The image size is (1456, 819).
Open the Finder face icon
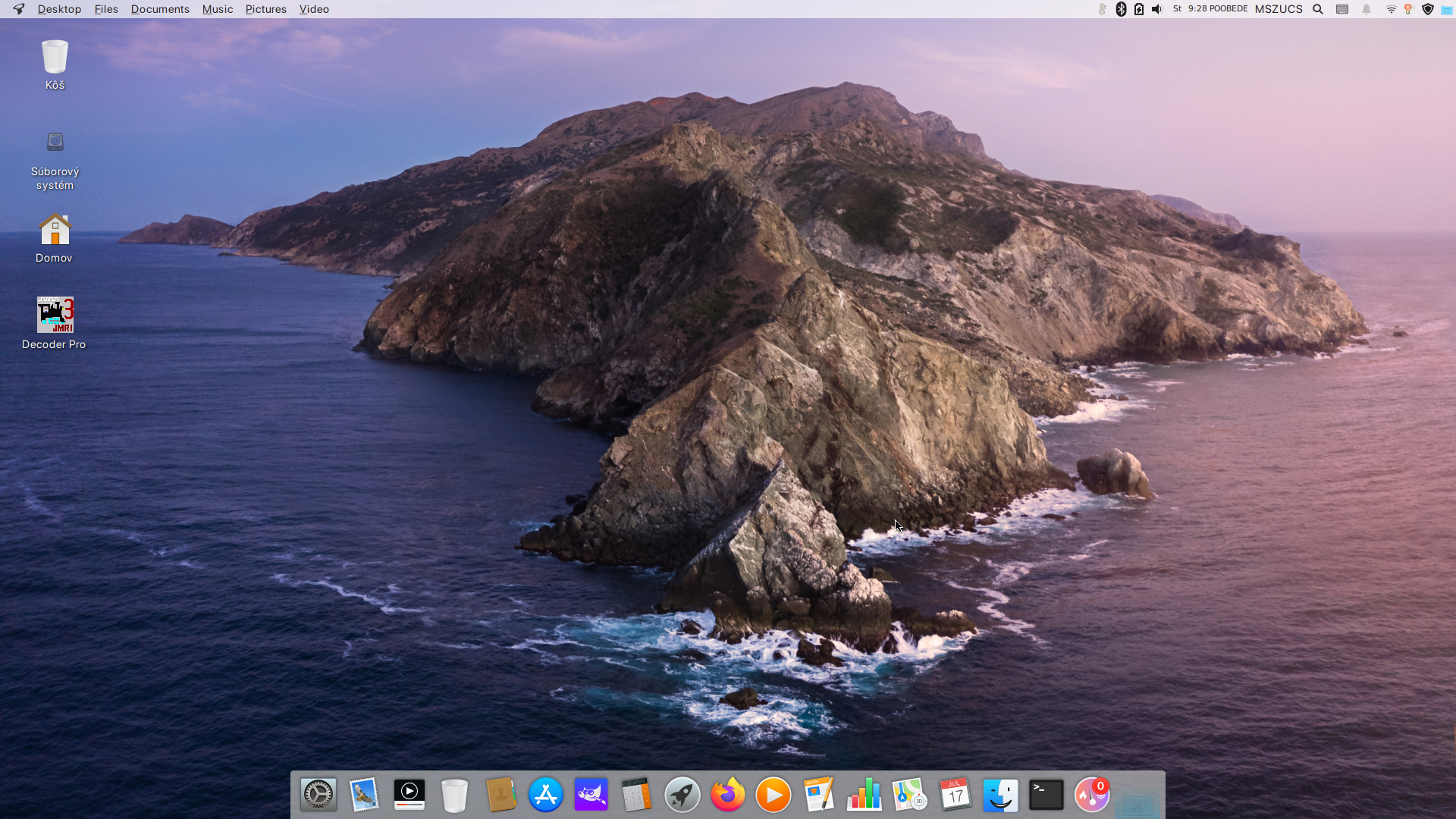pyautogui.click(x=1000, y=795)
